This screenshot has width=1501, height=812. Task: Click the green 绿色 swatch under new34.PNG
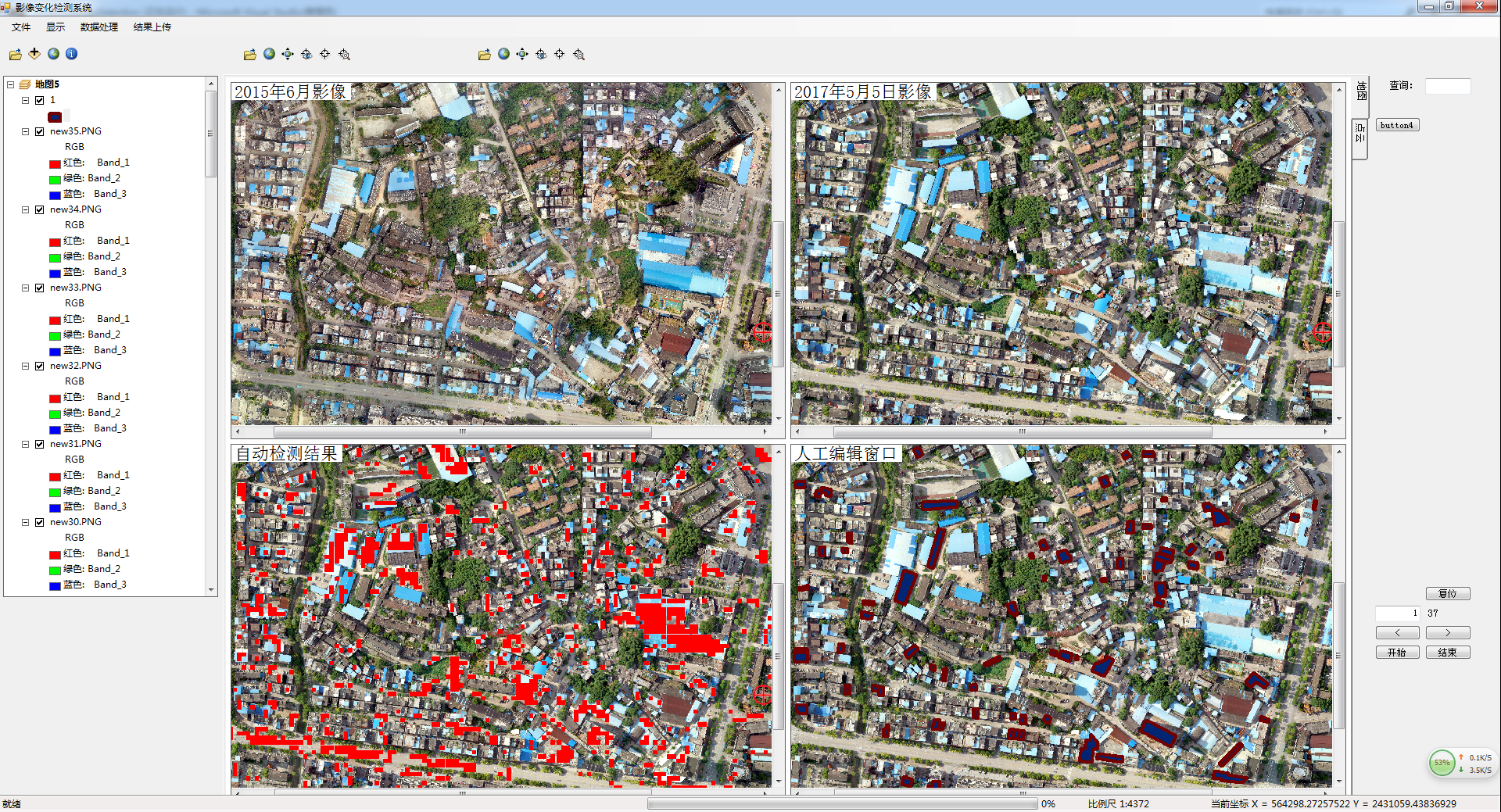click(55, 257)
